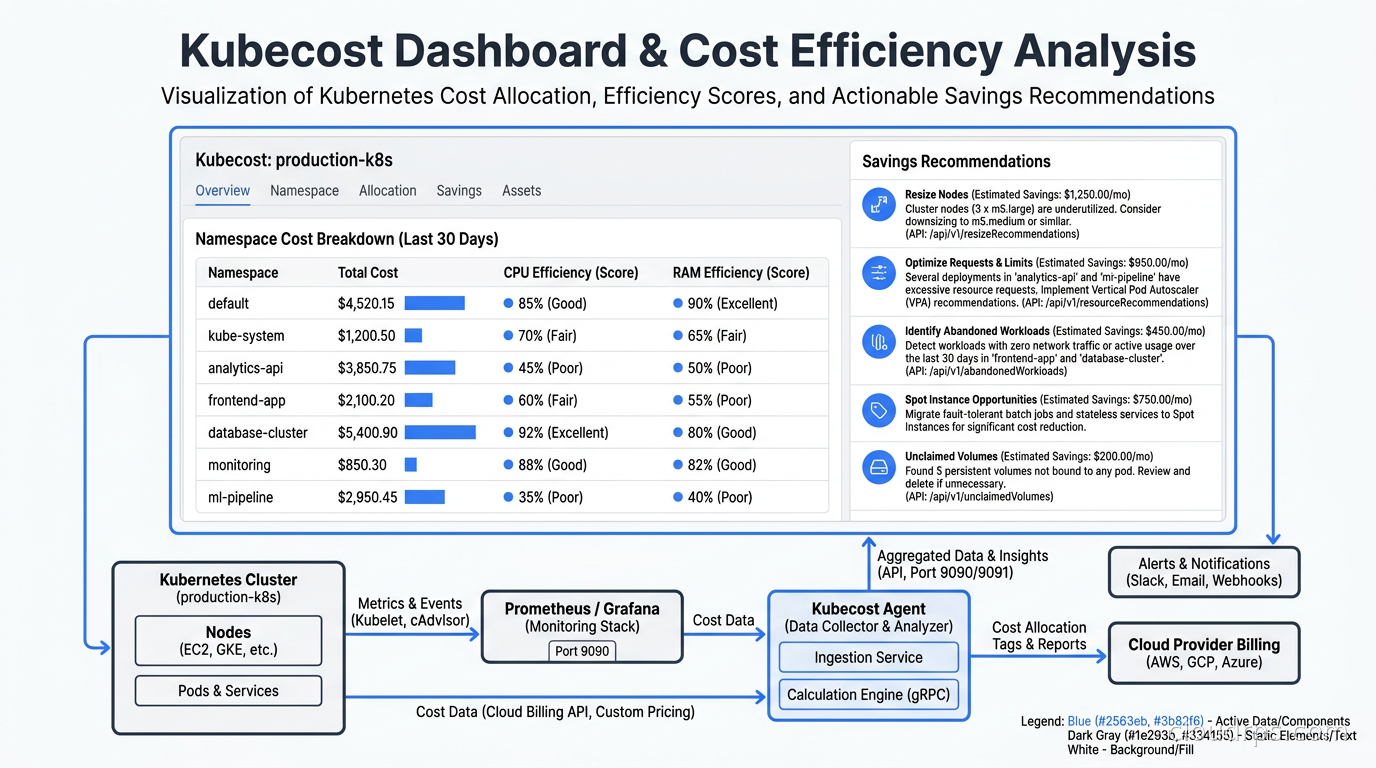Click the CPU Efficiency (Score) column header
Viewport: 1376px width, 768px height.
coord(571,272)
